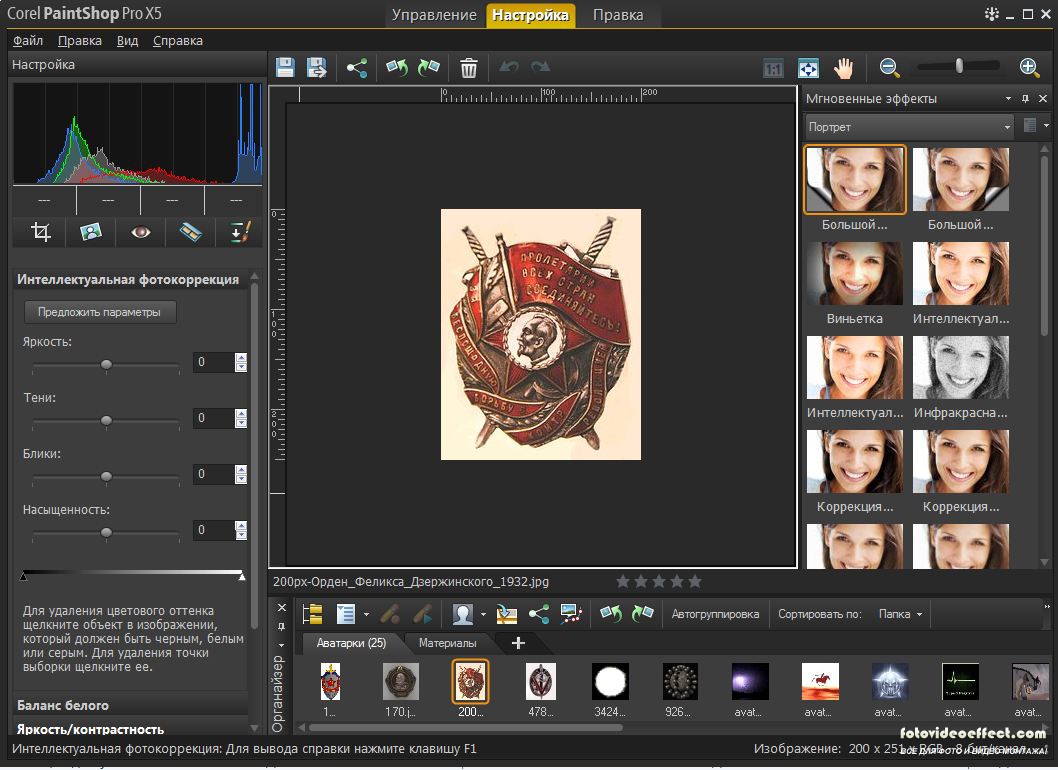Open the Share icon in top toolbar
Screen dimensions: 1058x770
click(x=356, y=67)
